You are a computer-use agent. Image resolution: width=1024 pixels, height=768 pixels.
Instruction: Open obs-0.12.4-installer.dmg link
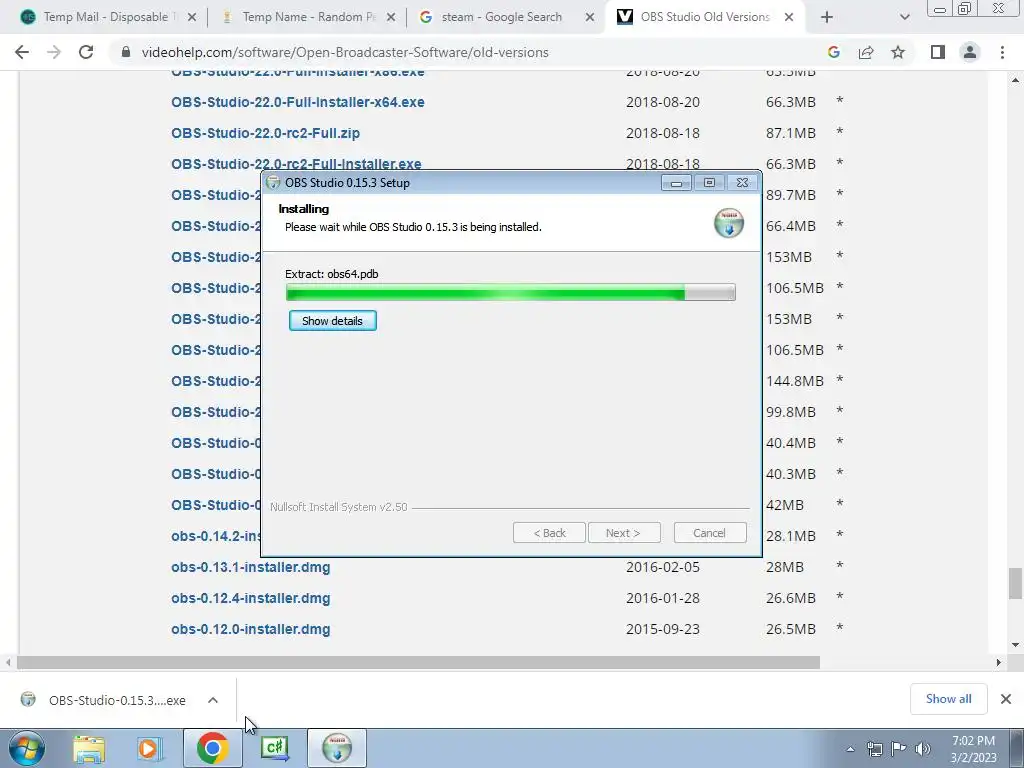pyautogui.click(x=251, y=598)
